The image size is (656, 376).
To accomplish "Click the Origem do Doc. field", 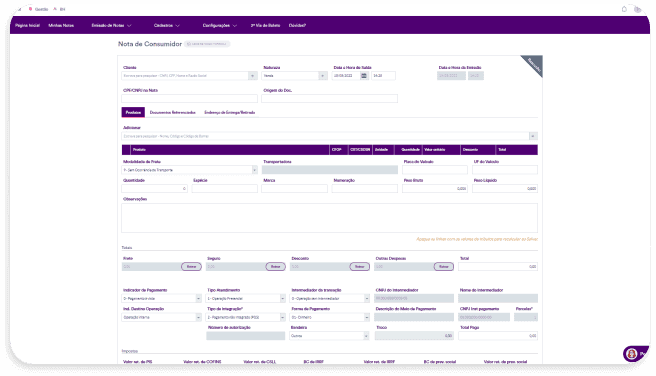I will [330, 98].
